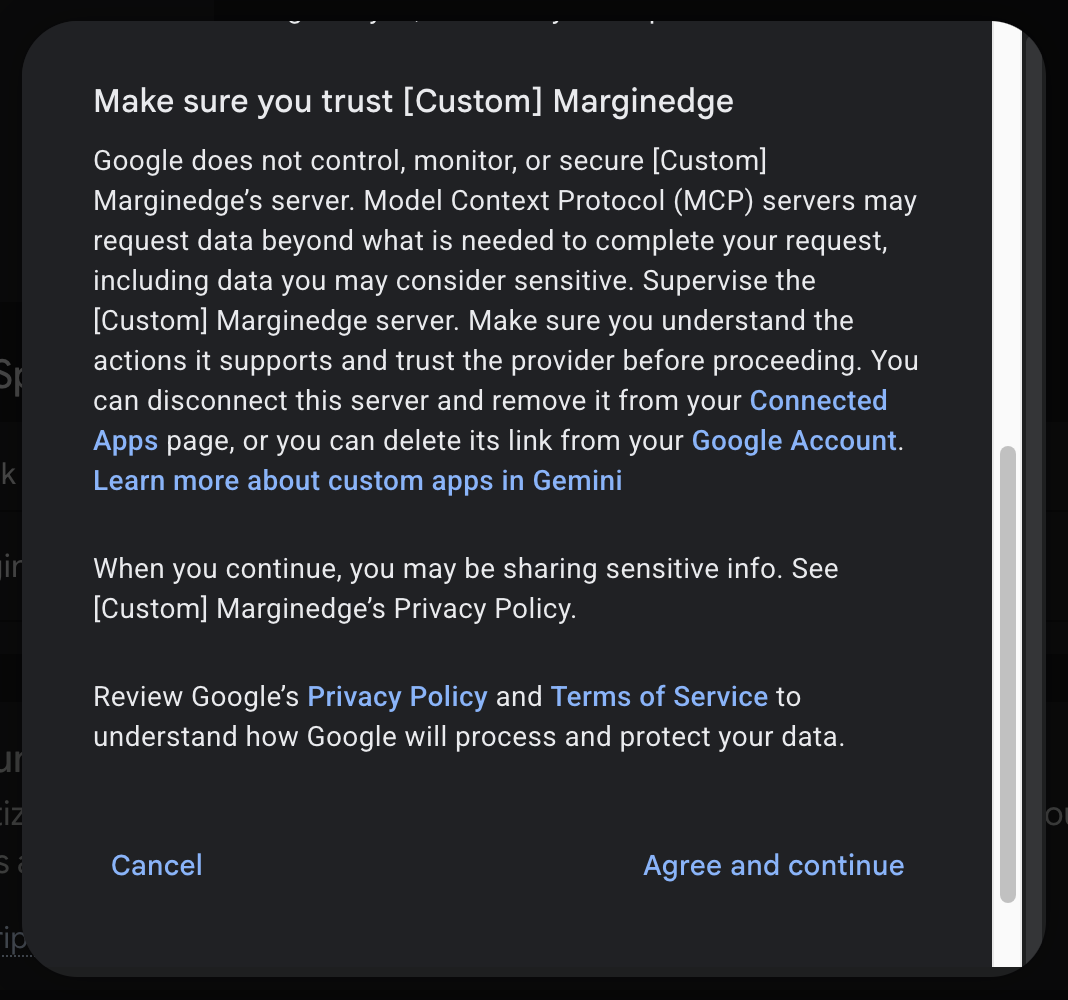Click the word Apps before 'page, or you can'
The width and height of the screenshot is (1068, 1000).
pos(126,441)
